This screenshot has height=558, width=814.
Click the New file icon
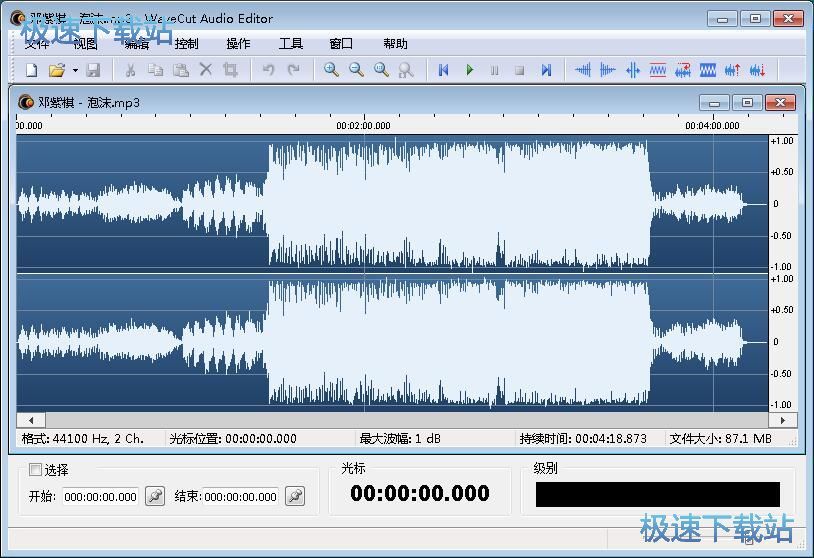31,70
